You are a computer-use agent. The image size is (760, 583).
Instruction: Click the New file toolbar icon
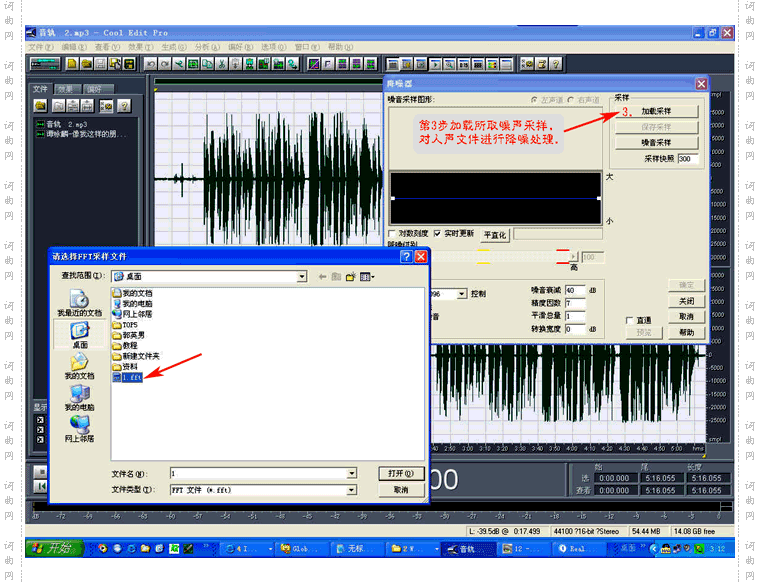[x=72, y=64]
